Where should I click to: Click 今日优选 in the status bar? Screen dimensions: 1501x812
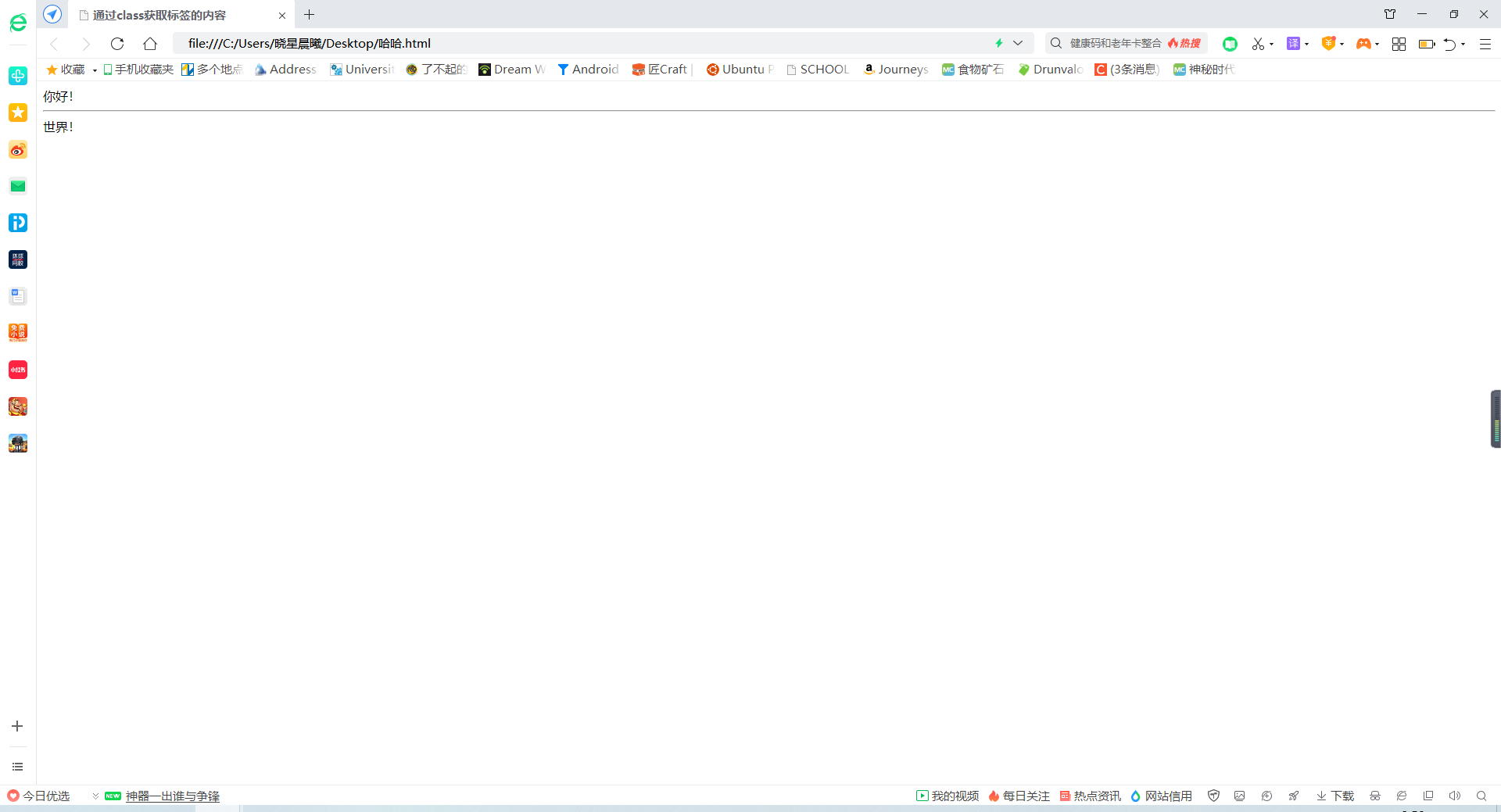click(x=38, y=796)
